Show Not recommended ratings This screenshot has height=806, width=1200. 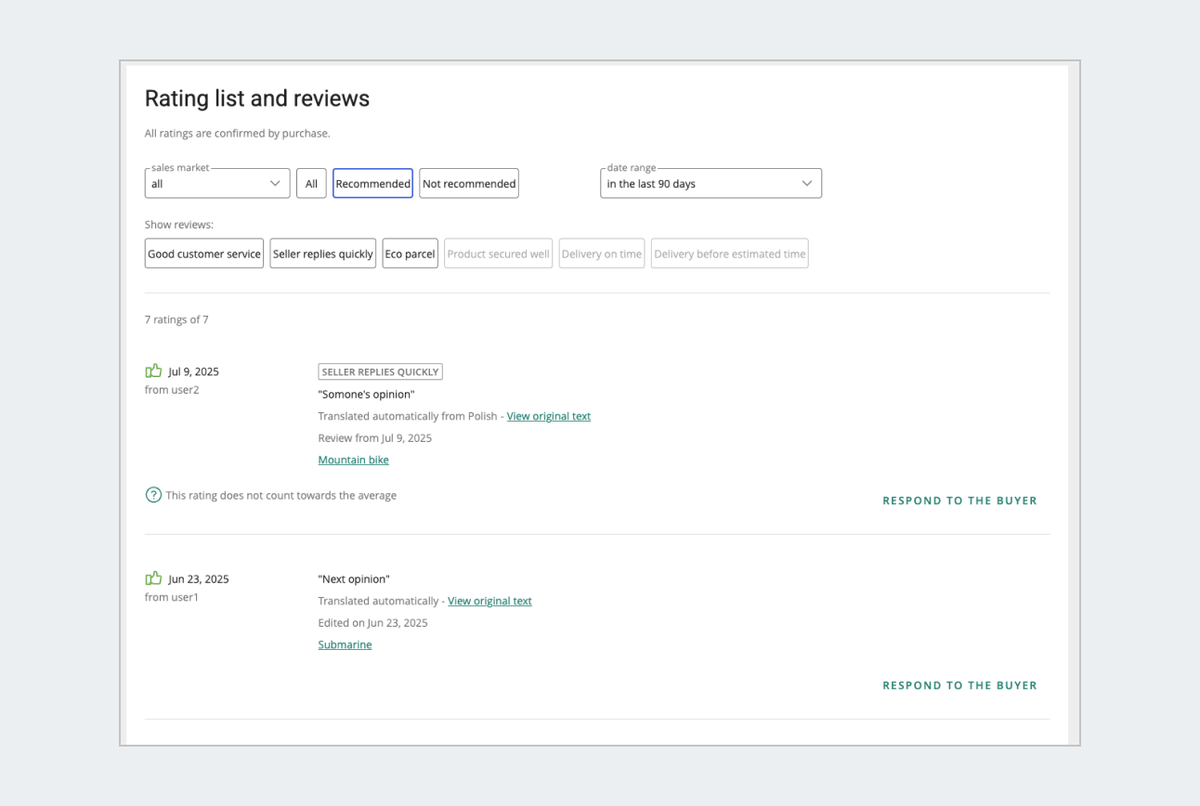coord(469,184)
